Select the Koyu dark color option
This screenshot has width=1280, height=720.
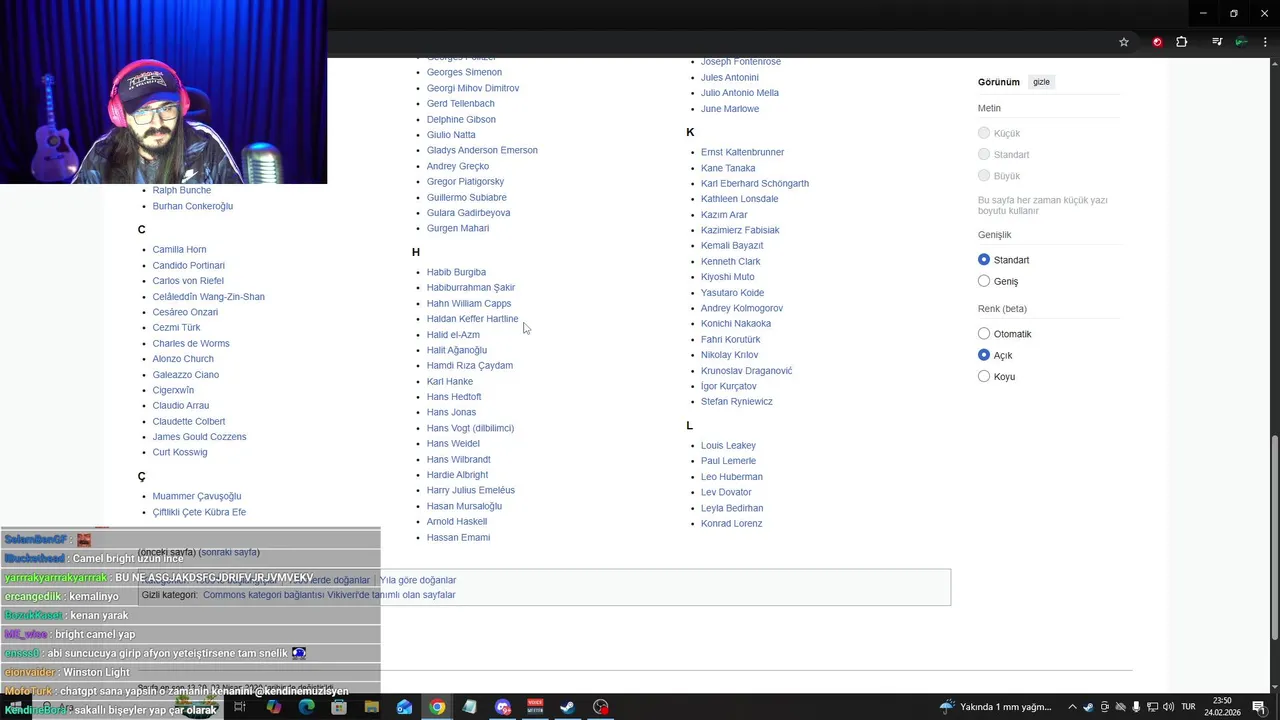pyautogui.click(x=984, y=376)
